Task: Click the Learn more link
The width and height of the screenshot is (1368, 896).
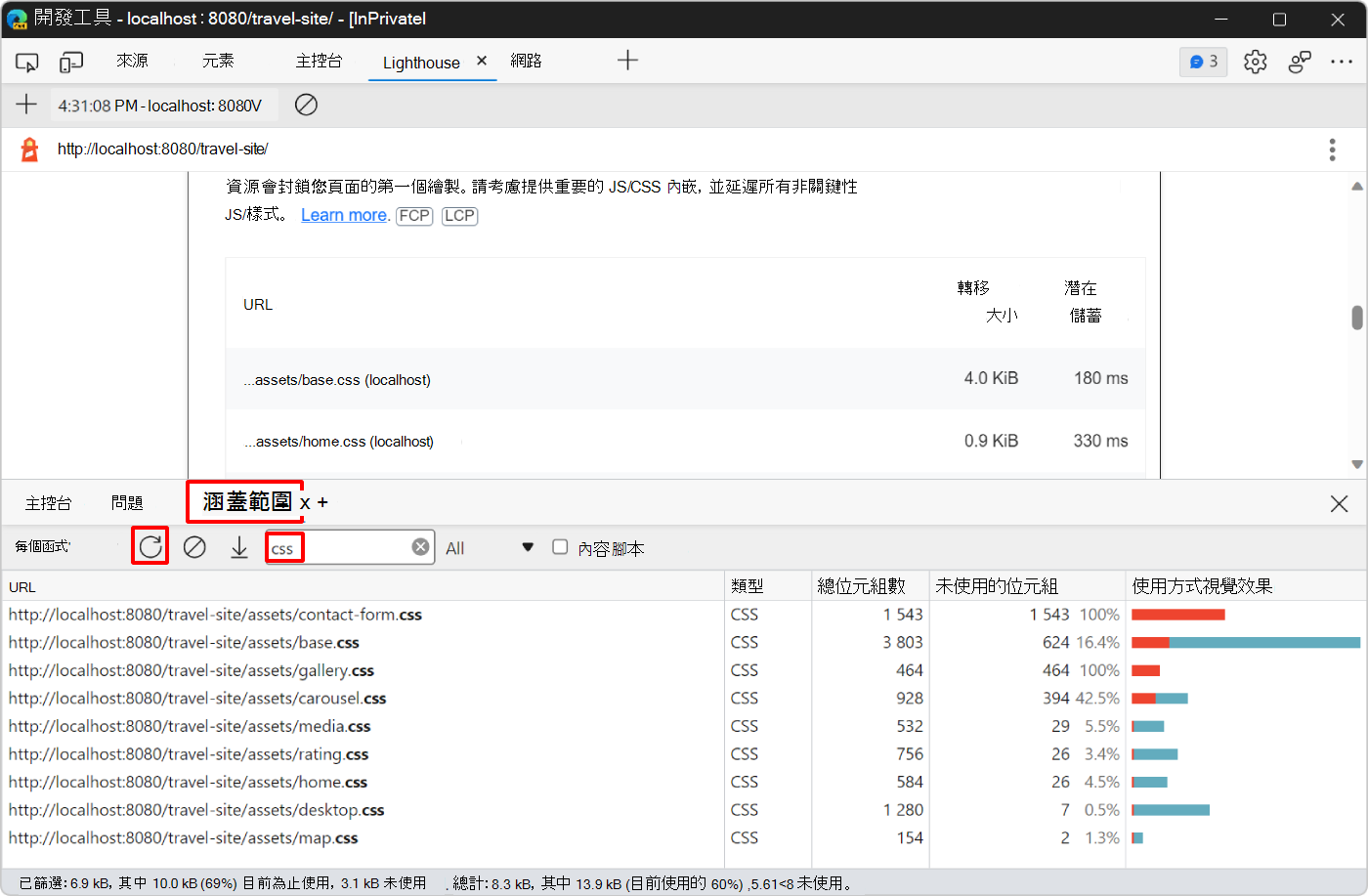Action: 344,215
